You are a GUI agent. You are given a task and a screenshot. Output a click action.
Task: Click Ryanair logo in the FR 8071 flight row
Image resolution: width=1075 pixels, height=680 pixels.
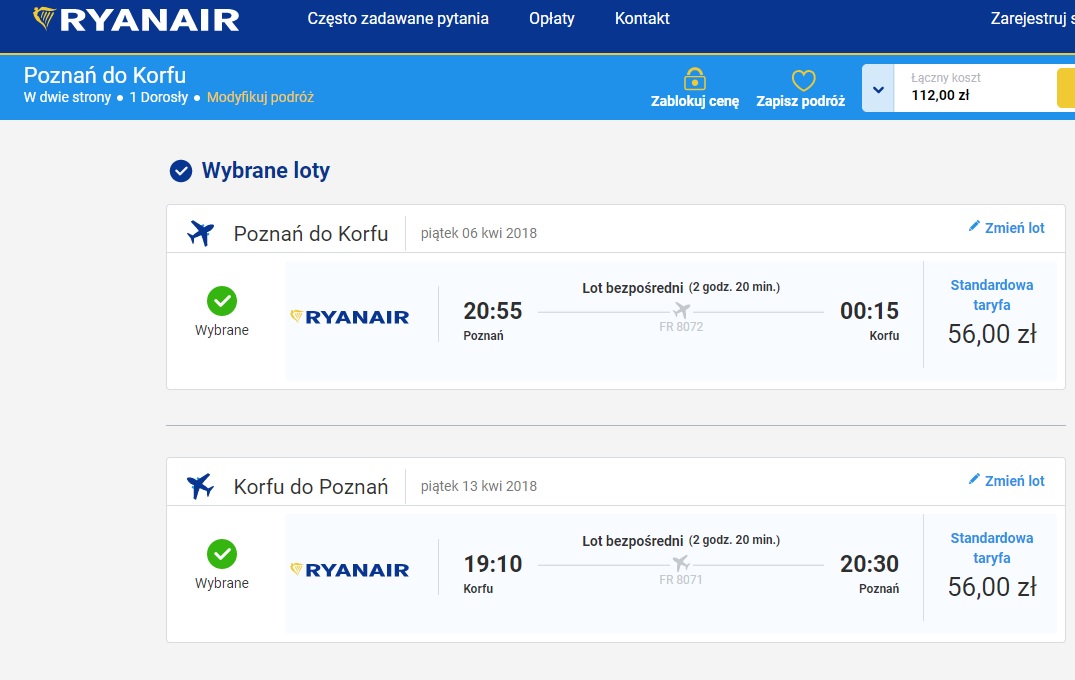pos(350,570)
